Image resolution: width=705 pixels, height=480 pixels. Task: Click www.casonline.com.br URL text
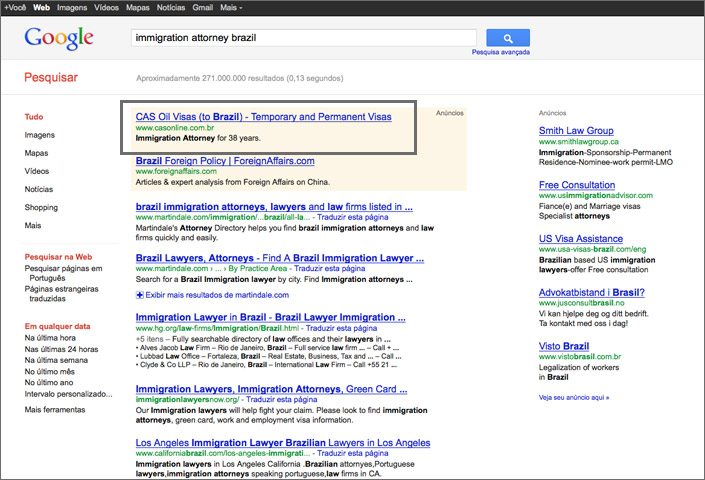[175, 128]
